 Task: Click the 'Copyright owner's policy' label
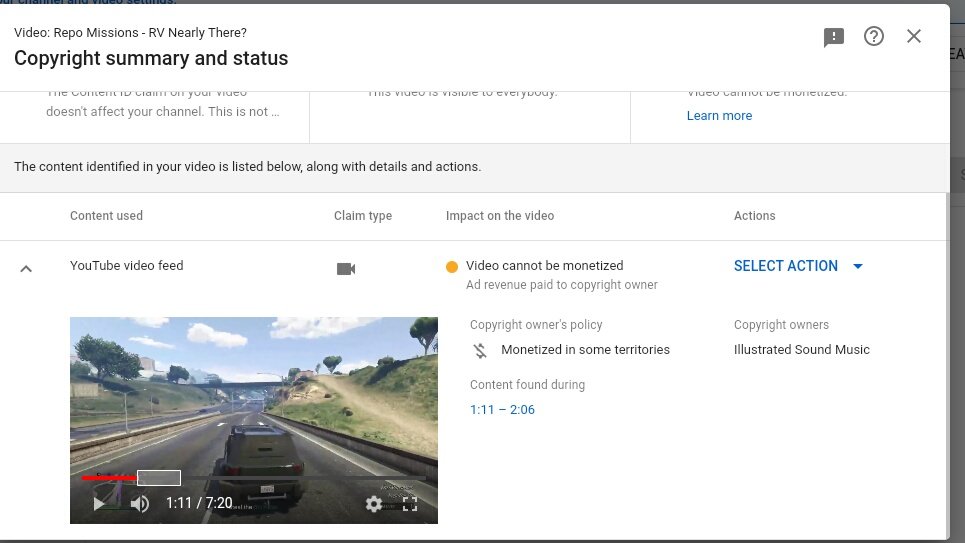536,325
